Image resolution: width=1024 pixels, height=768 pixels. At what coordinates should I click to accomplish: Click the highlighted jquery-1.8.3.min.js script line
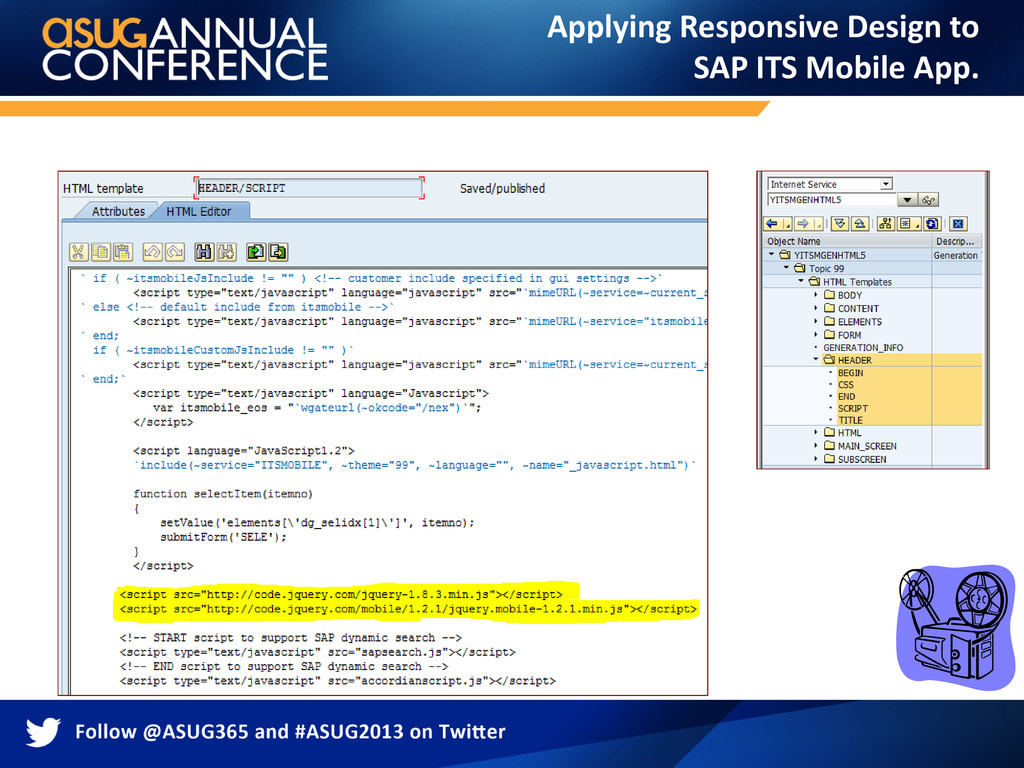tap(341, 594)
